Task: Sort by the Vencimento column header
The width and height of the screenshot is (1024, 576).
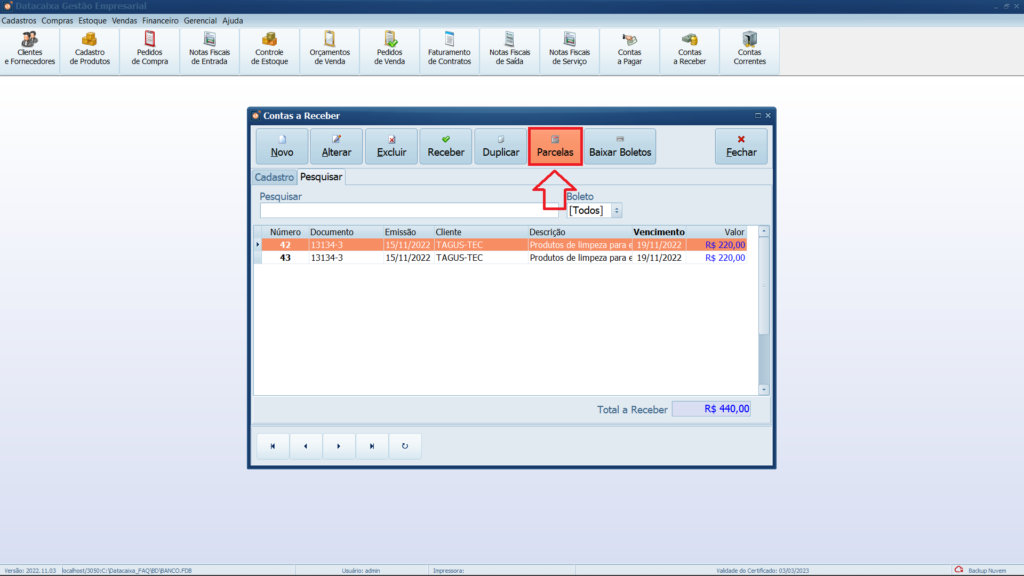Action: point(658,232)
